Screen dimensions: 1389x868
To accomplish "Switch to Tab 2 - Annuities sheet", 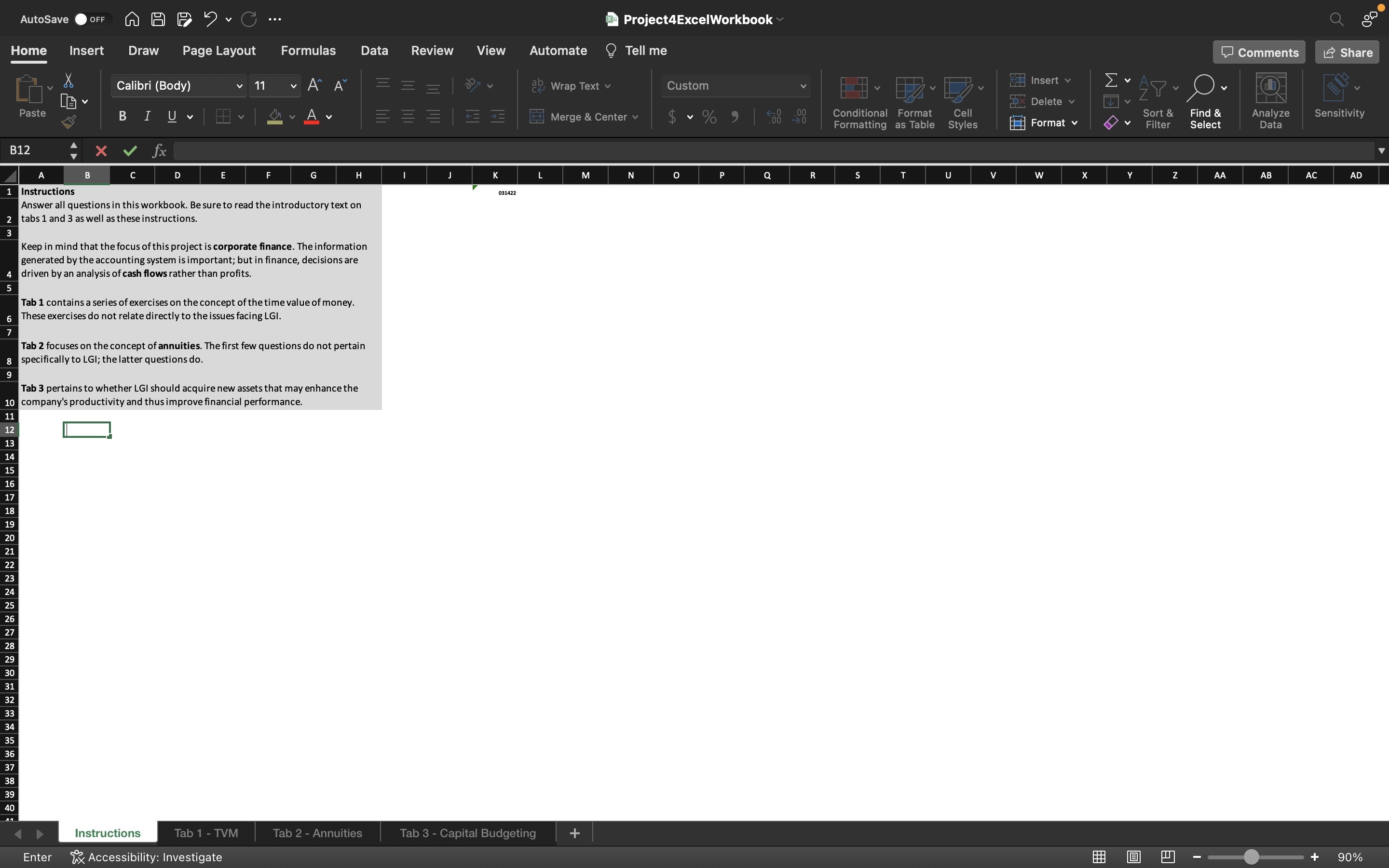I will [317, 833].
